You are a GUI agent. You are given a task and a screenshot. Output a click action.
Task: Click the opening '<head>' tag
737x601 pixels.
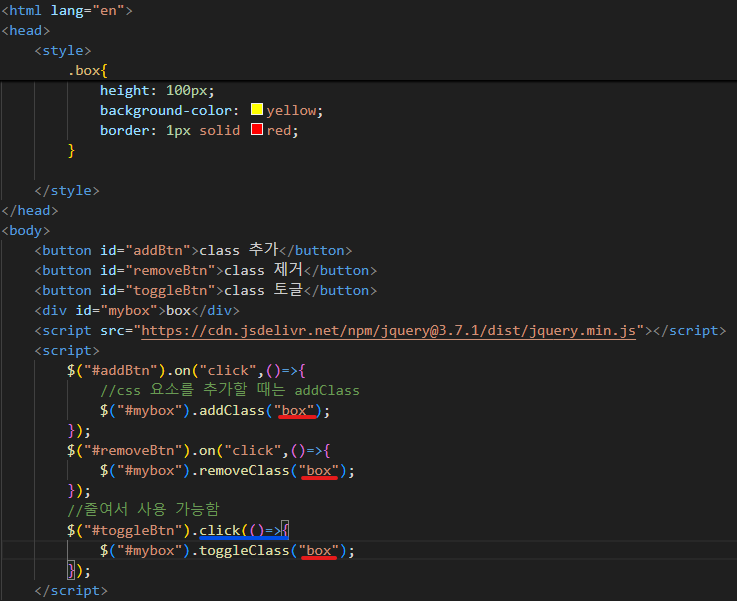pyautogui.click(x=25, y=31)
